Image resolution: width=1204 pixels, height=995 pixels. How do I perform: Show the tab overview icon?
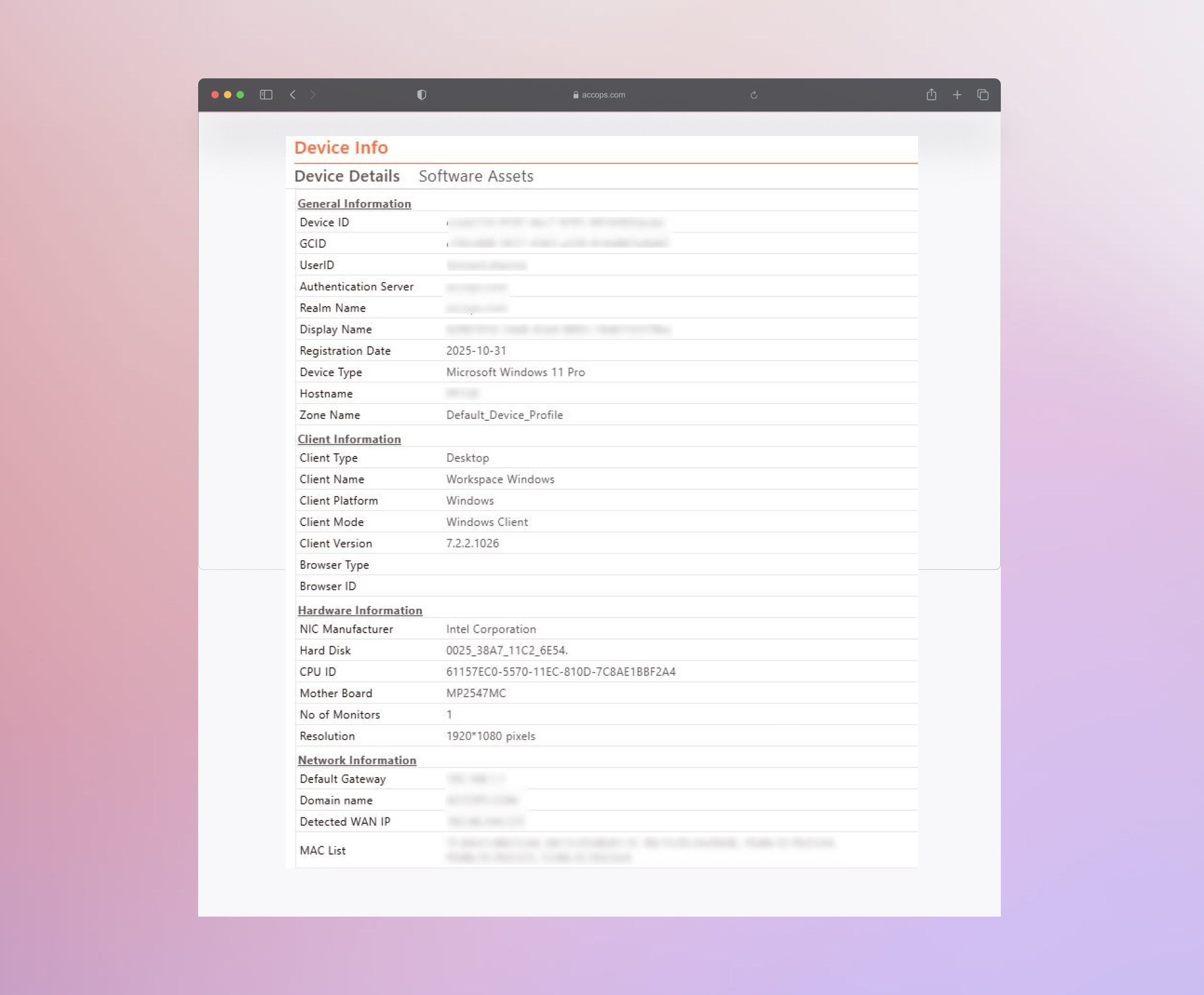(x=983, y=95)
